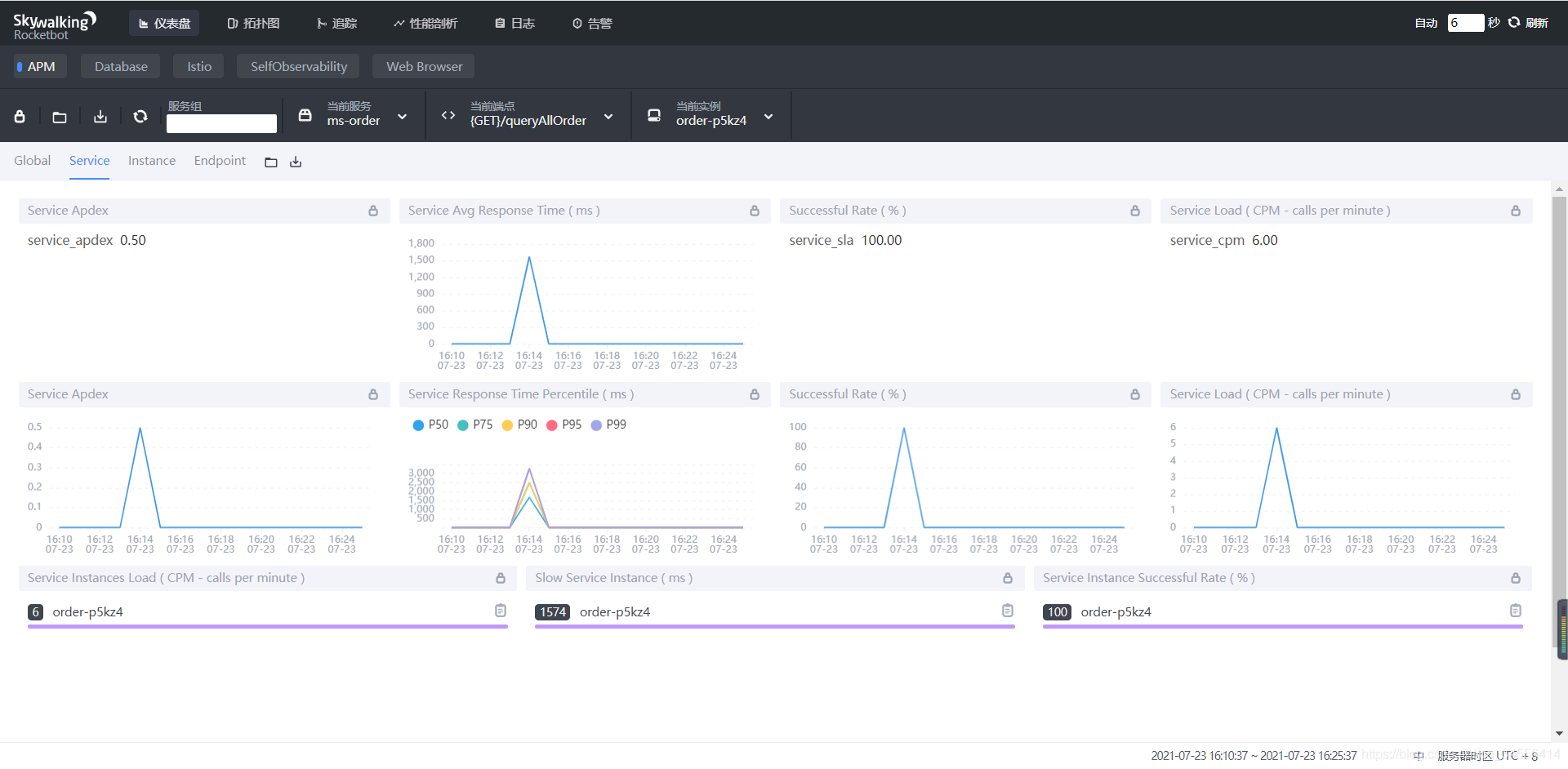Switch to the Global tab

point(32,161)
